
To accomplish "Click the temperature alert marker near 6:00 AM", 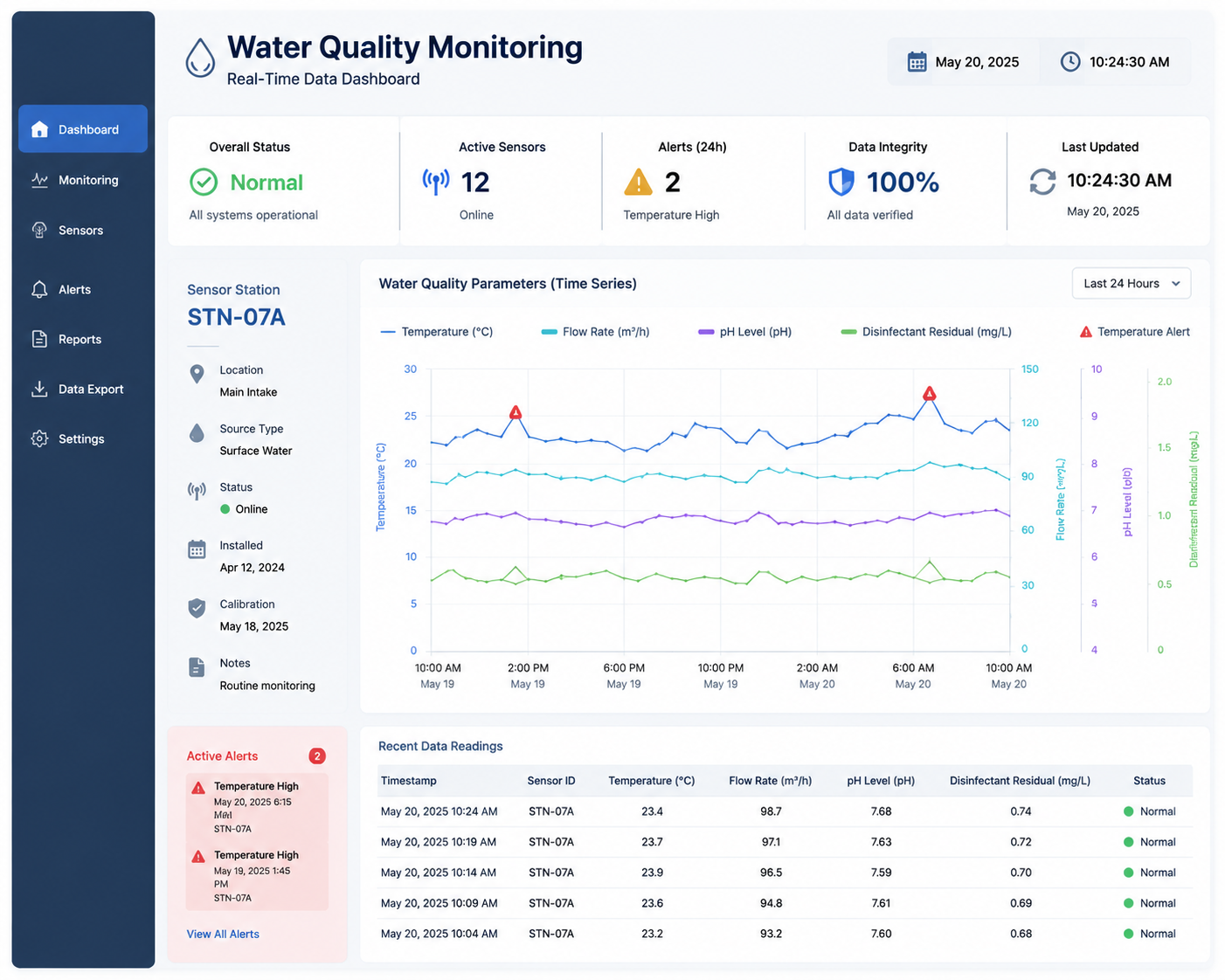I will point(930,394).
